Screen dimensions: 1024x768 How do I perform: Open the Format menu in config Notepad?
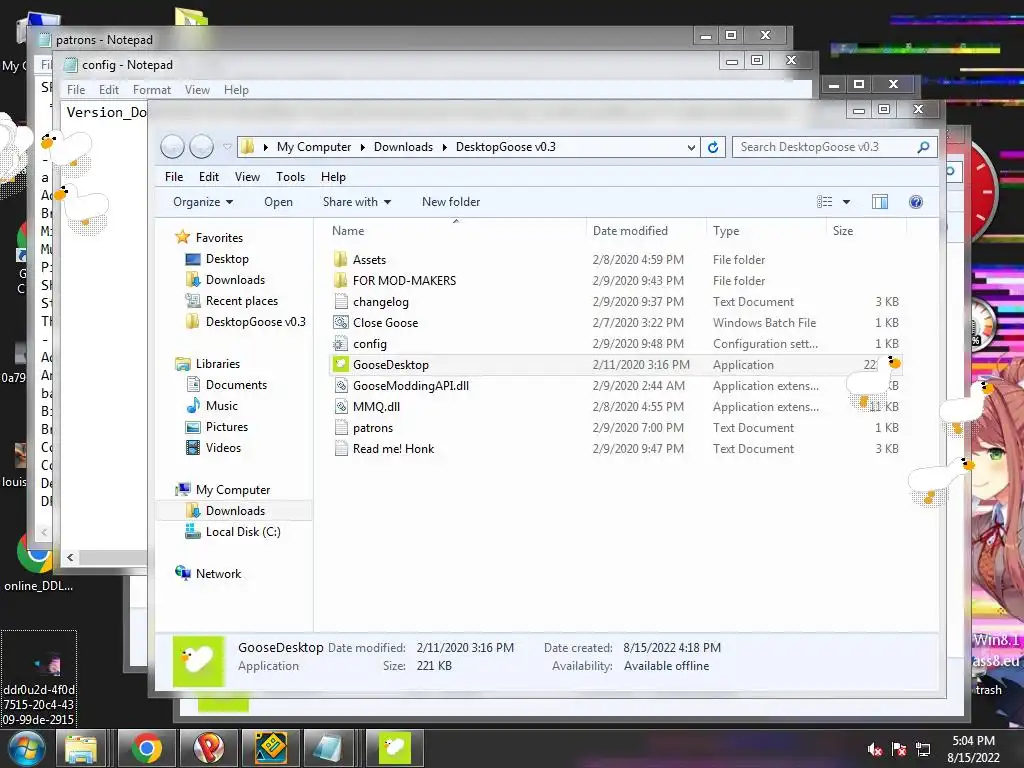click(152, 90)
